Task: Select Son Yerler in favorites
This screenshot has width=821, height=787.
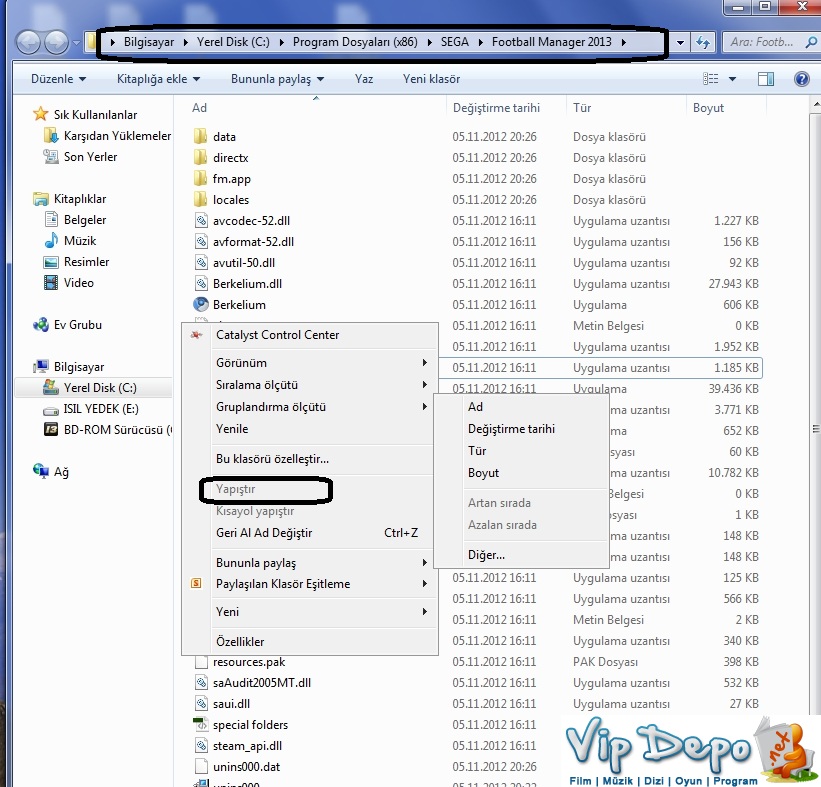Action: [x=91, y=157]
